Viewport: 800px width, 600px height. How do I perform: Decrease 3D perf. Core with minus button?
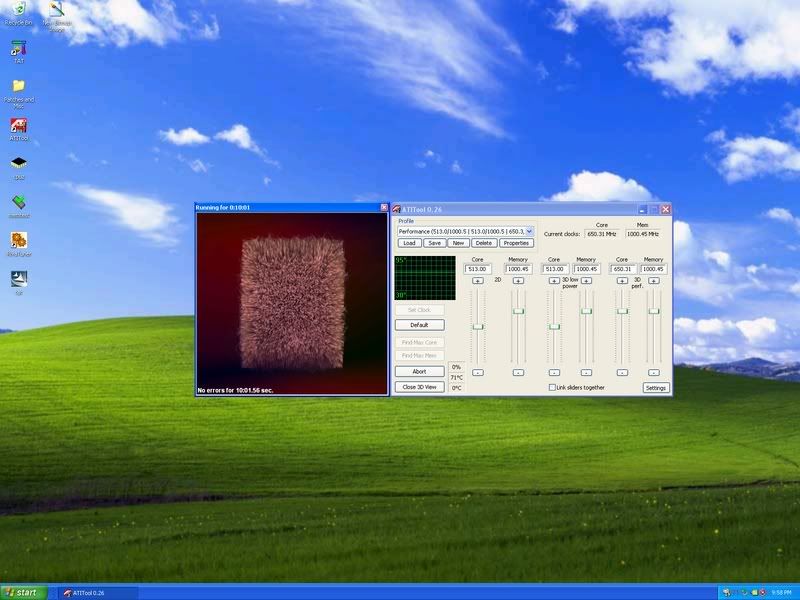coord(622,372)
